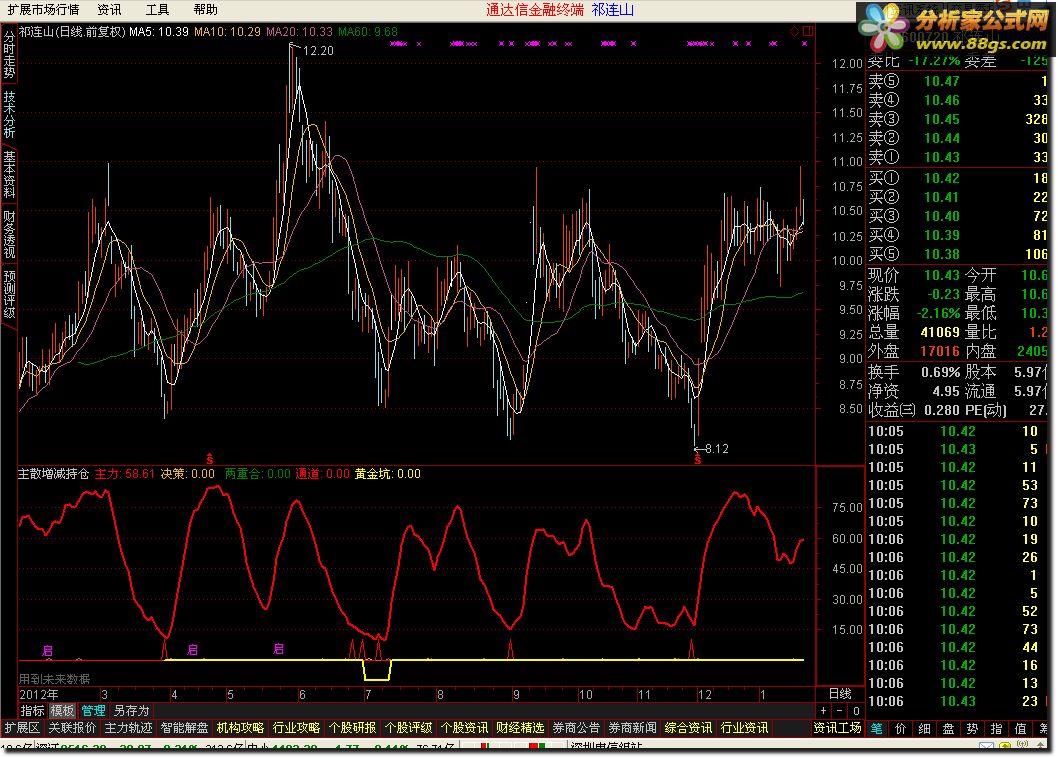This screenshot has width=1058, height=758.
Task: Switch to 技术分析 side tab
Action: tap(9, 115)
